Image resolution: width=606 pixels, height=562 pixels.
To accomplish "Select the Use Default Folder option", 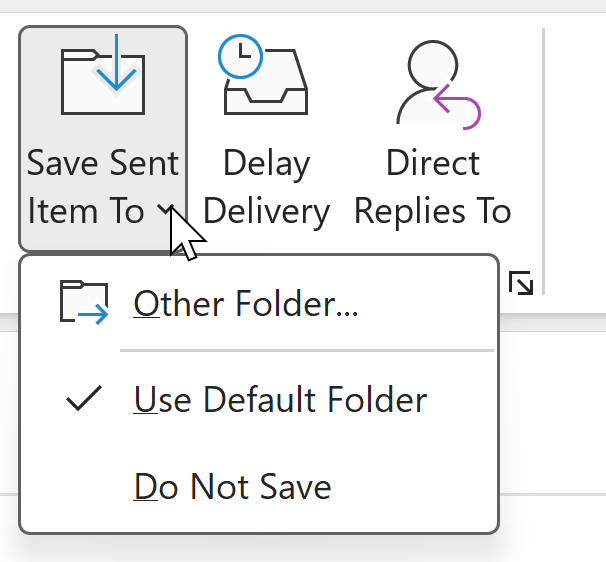I will 259,399.
